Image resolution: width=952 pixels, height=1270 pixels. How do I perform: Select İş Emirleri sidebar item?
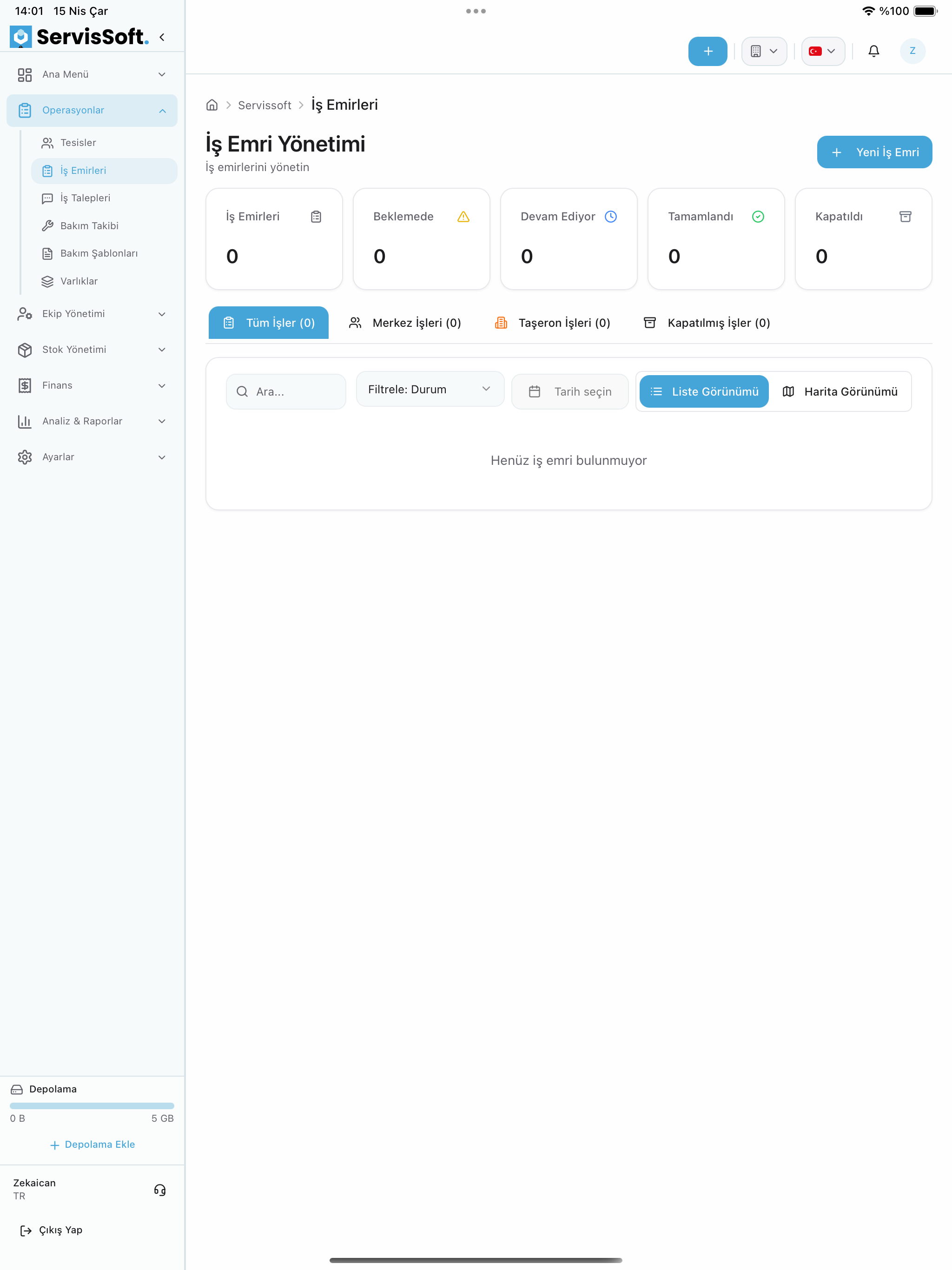click(x=104, y=171)
